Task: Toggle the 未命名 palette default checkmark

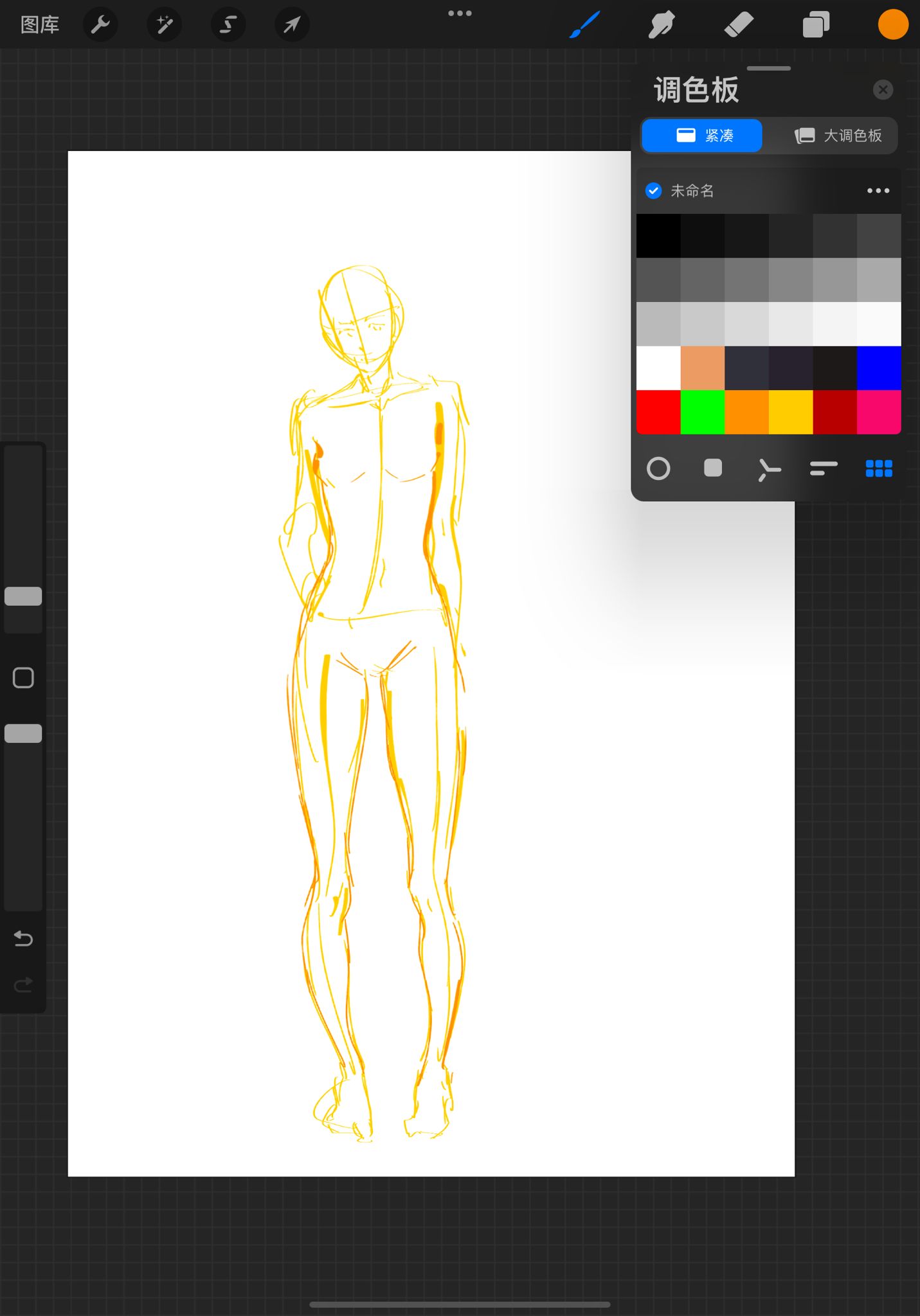Action: (653, 191)
